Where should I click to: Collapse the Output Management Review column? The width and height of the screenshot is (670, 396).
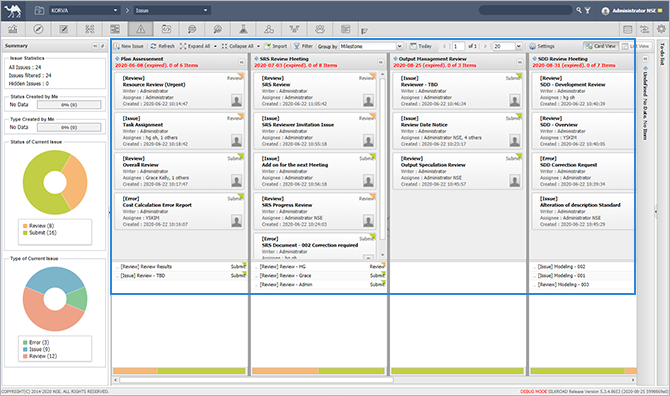point(520,62)
